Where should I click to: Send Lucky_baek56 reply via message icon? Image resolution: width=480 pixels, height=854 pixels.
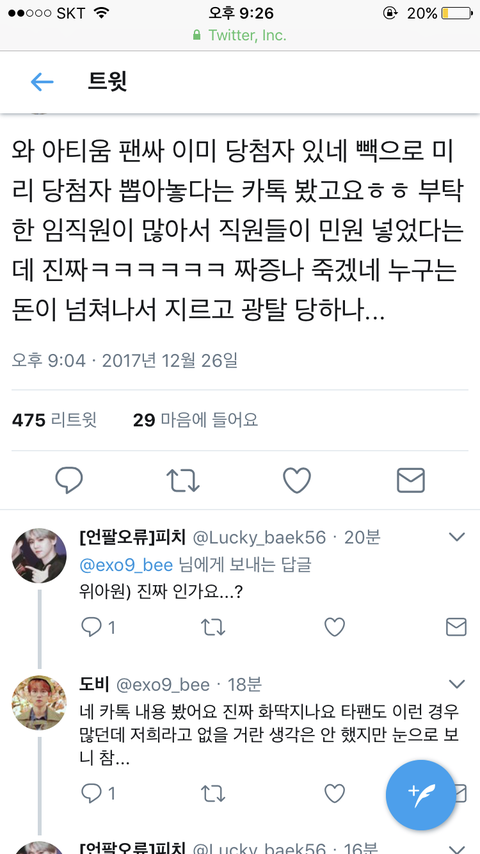pos(456,627)
